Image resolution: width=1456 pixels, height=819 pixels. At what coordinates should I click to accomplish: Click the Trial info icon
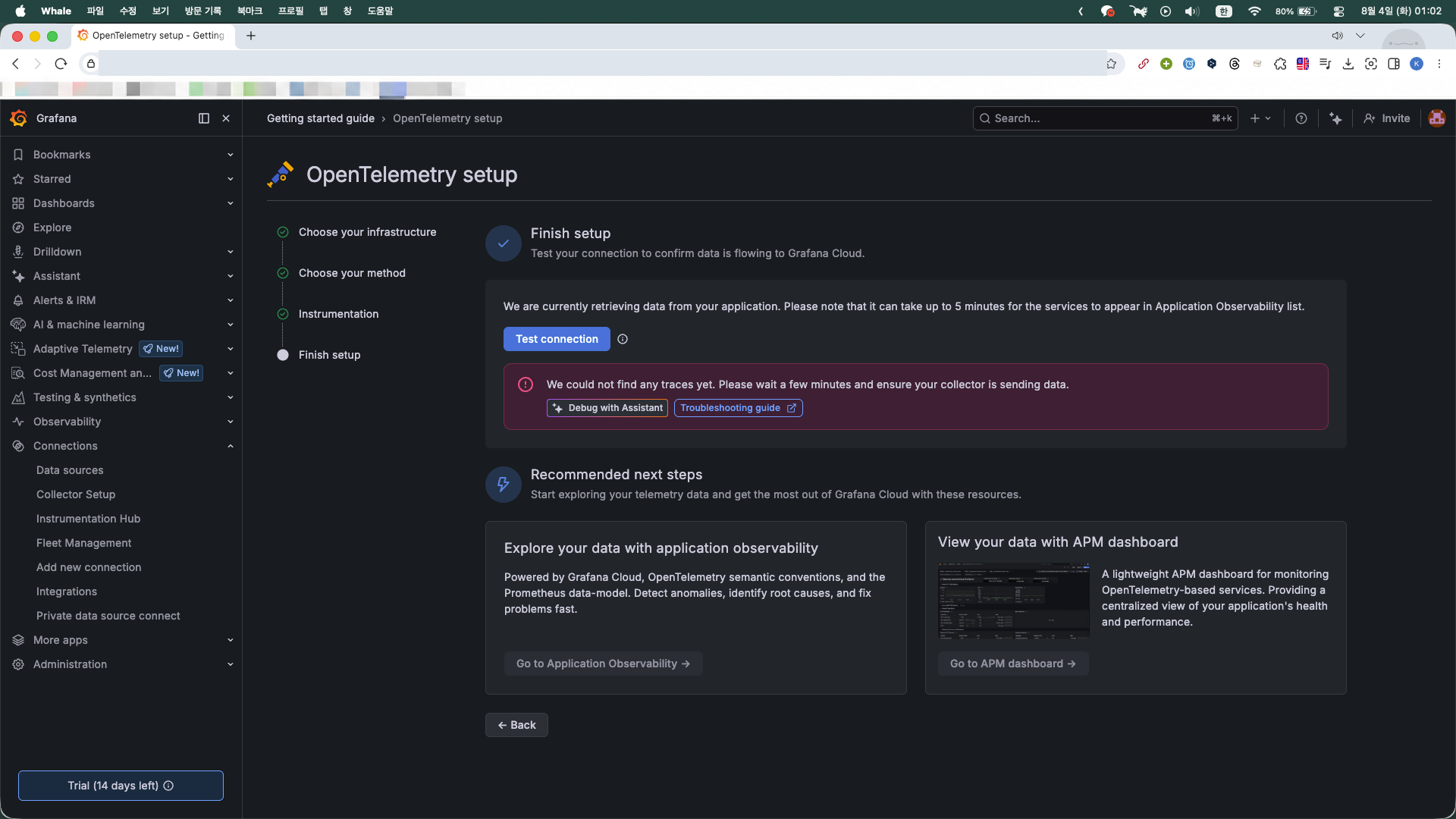pyautogui.click(x=168, y=786)
